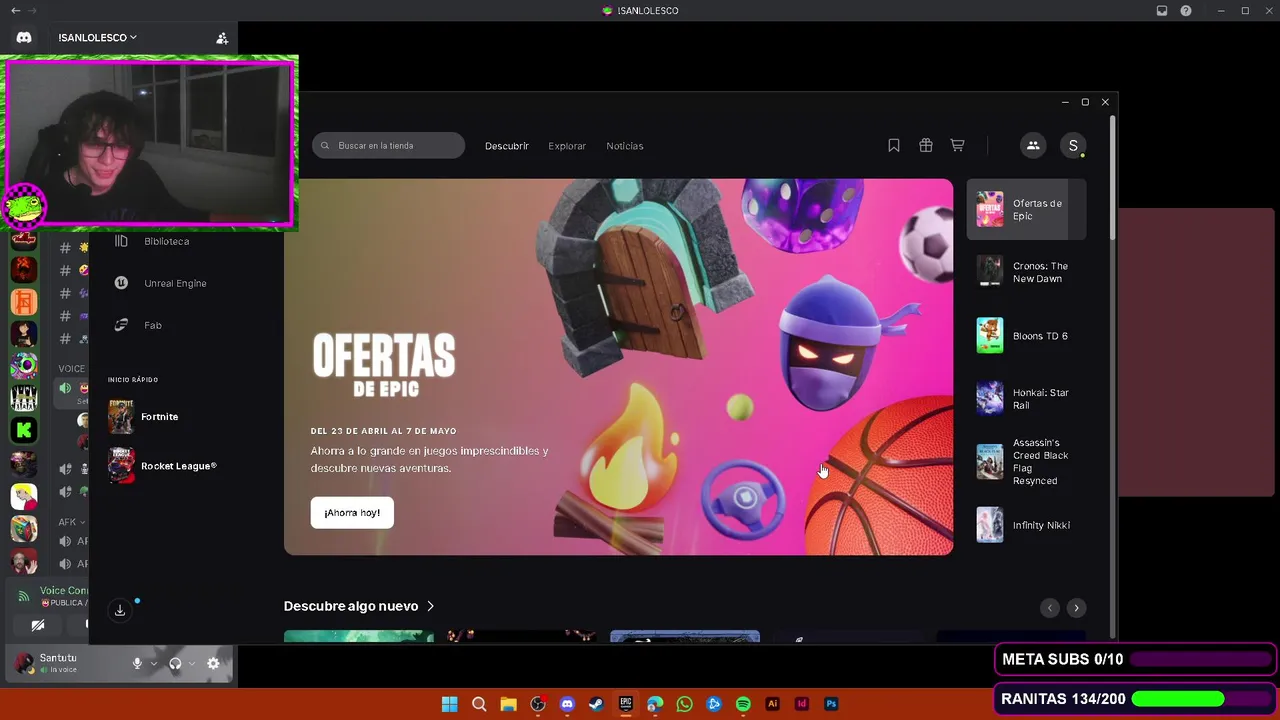Open Discord inbox icon in title bar
The image size is (1280, 720).
pyautogui.click(x=1162, y=11)
